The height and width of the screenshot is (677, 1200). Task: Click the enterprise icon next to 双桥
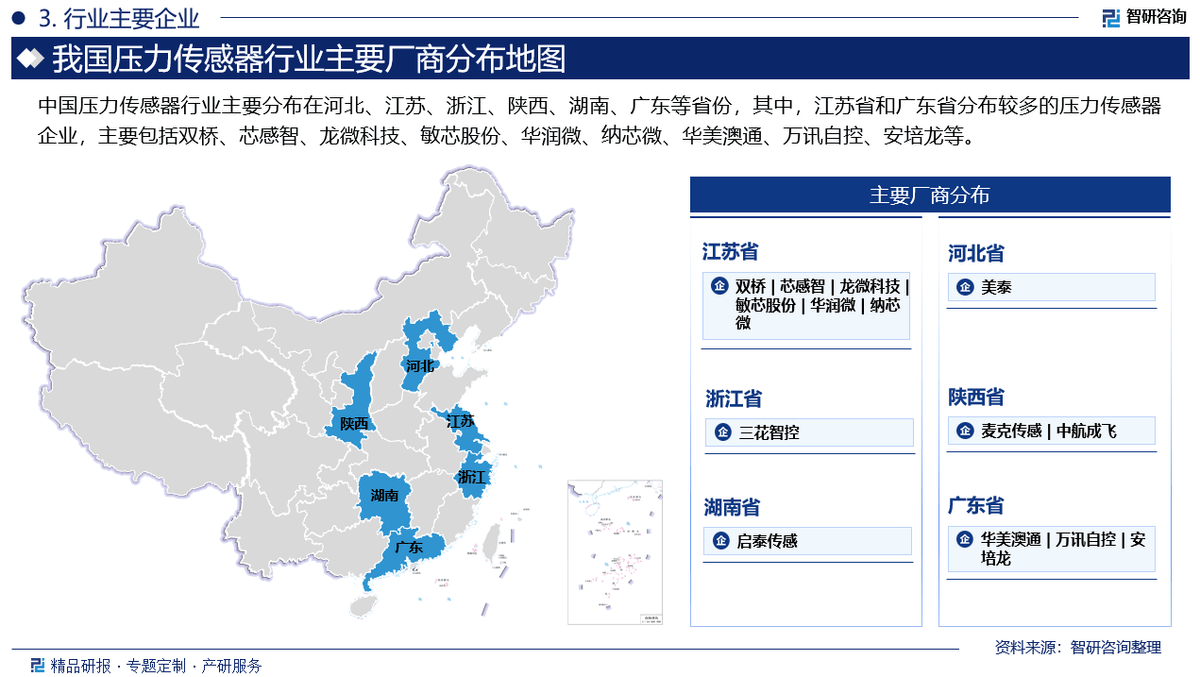[x=719, y=287]
